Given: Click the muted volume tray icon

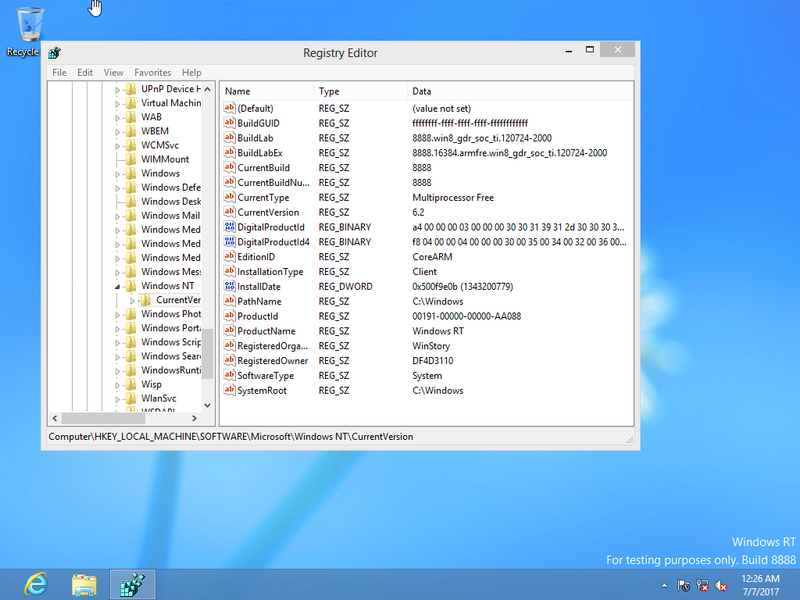Looking at the screenshot, I should (x=721, y=586).
